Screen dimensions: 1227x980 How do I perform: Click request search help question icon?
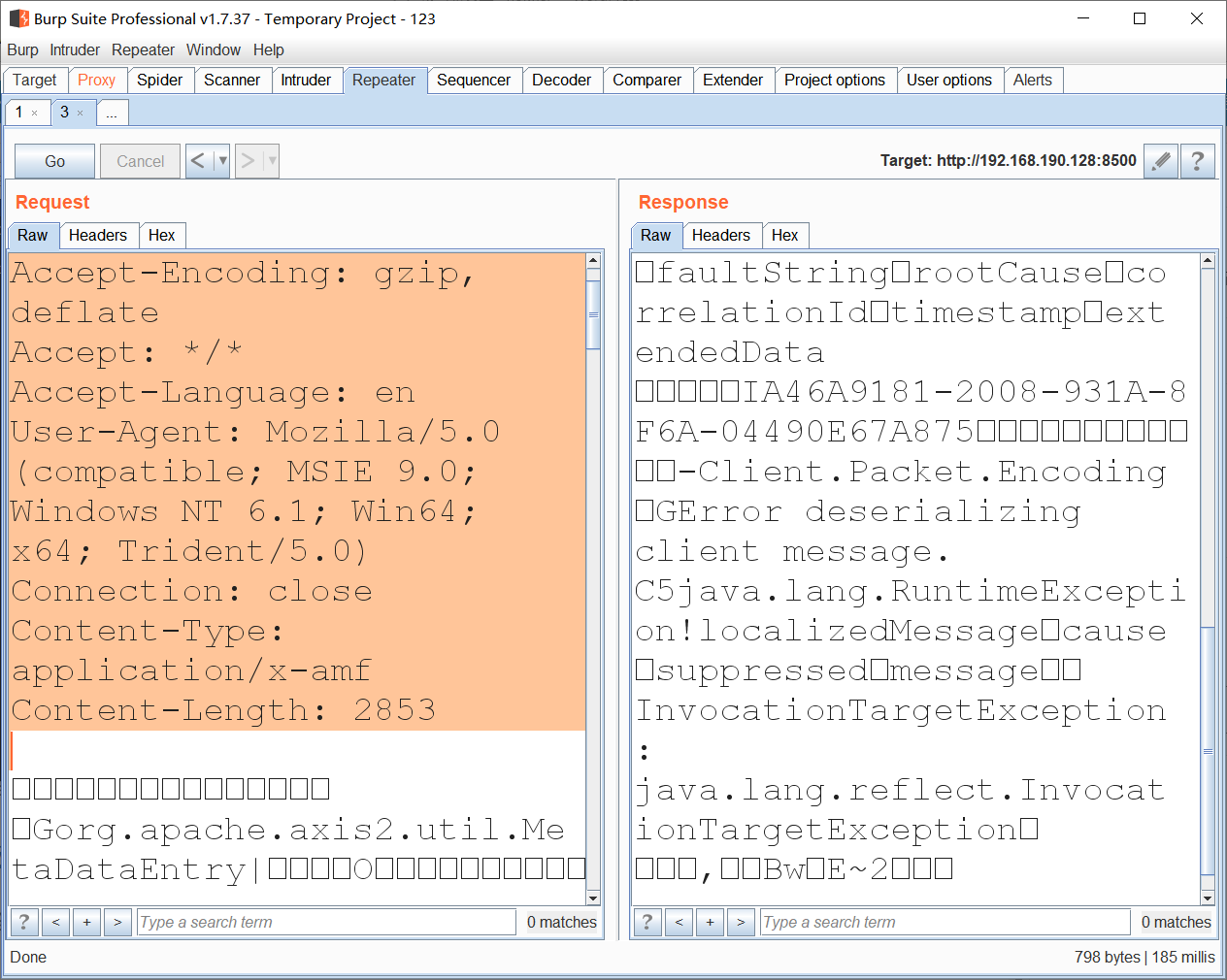click(24, 922)
